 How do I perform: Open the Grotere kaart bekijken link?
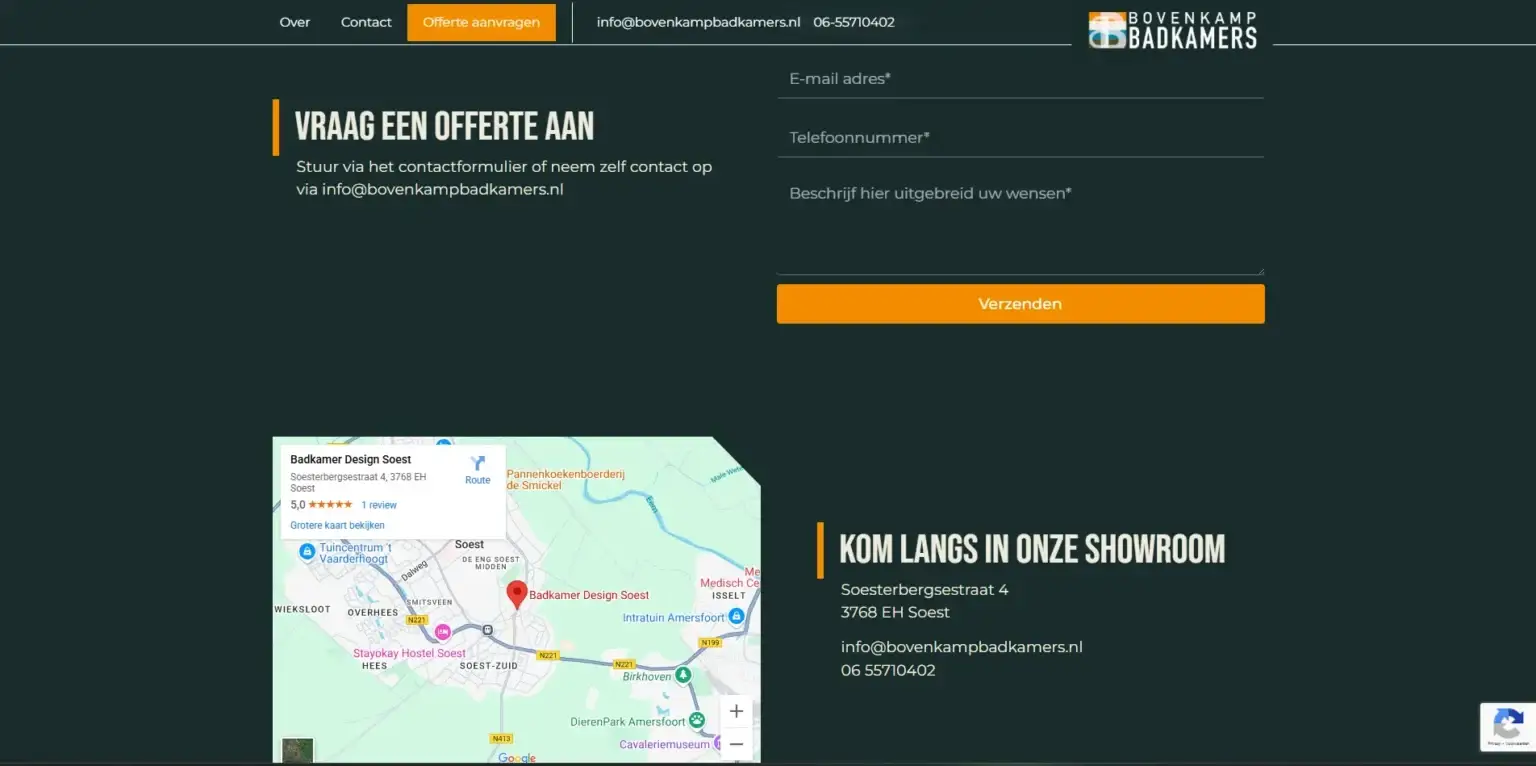coord(337,525)
